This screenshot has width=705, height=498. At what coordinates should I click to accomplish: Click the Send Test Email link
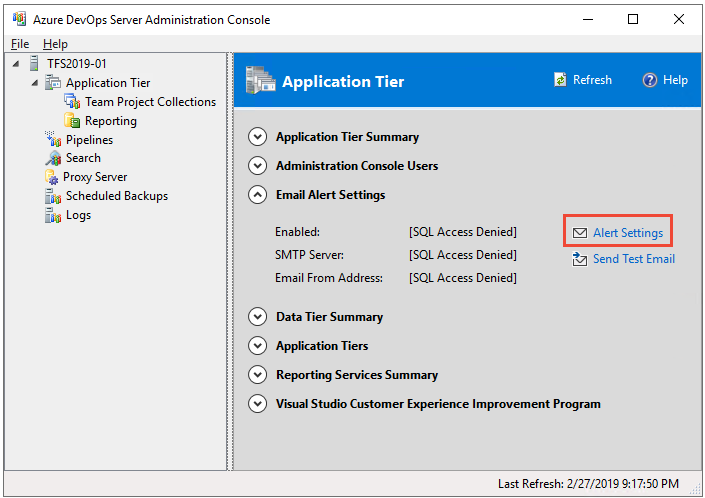pos(634,259)
